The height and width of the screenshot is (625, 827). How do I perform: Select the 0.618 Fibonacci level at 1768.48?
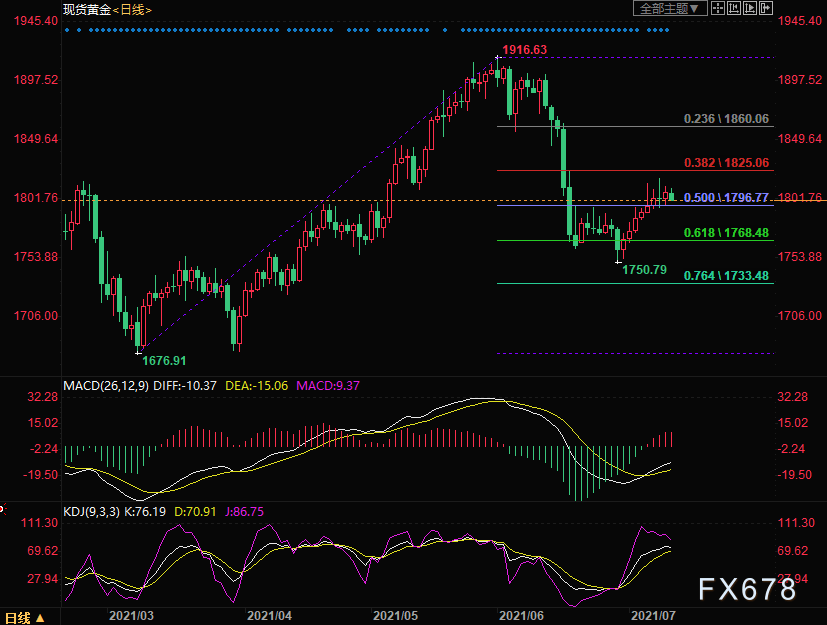pyautogui.click(x=726, y=233)
